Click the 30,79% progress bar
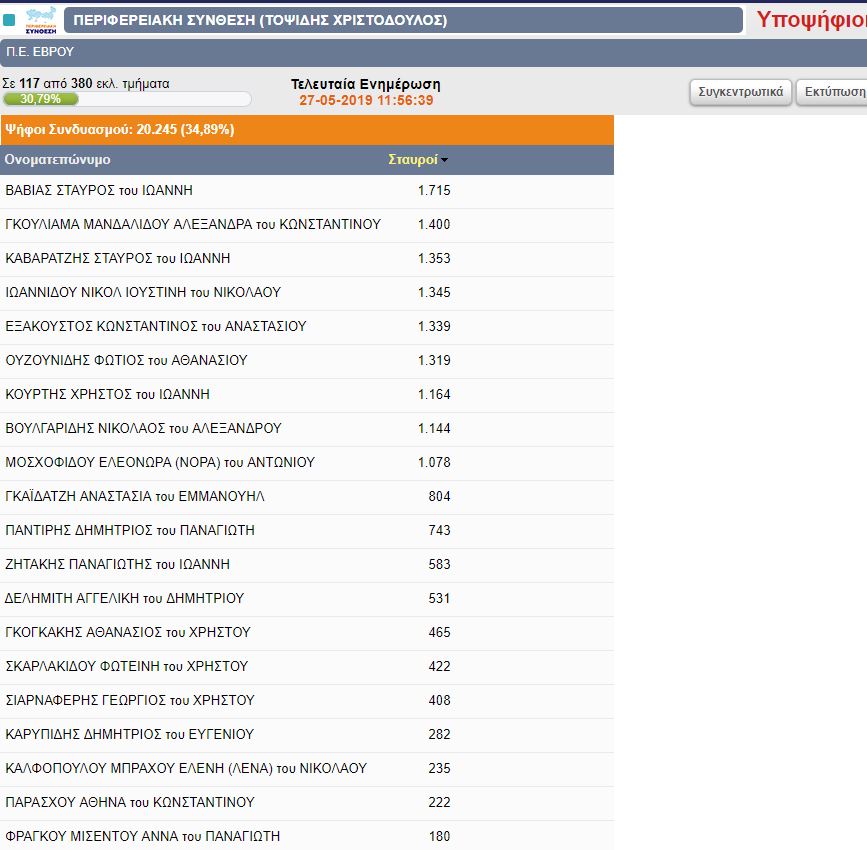This screenshot has height=850, width=867. coord(126,99)
